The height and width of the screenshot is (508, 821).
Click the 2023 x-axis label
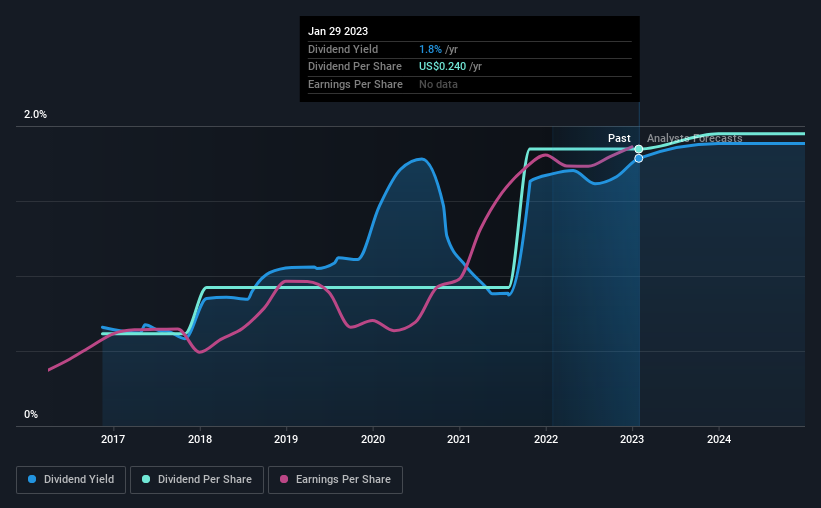(632, 439)
